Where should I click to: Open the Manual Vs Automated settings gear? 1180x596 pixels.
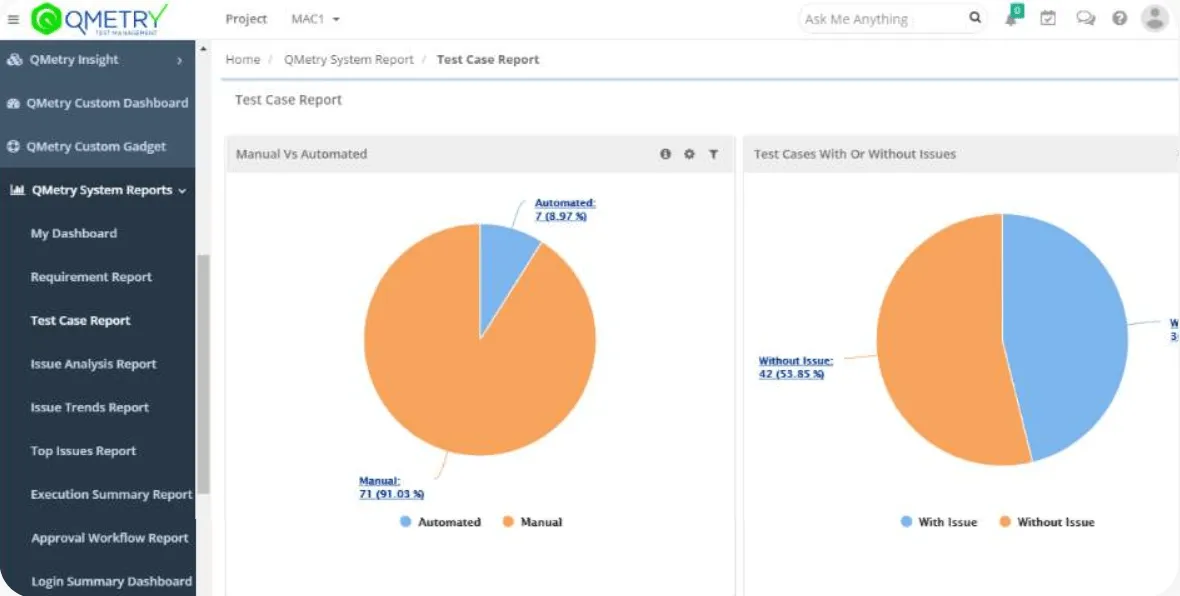(689, 154)
